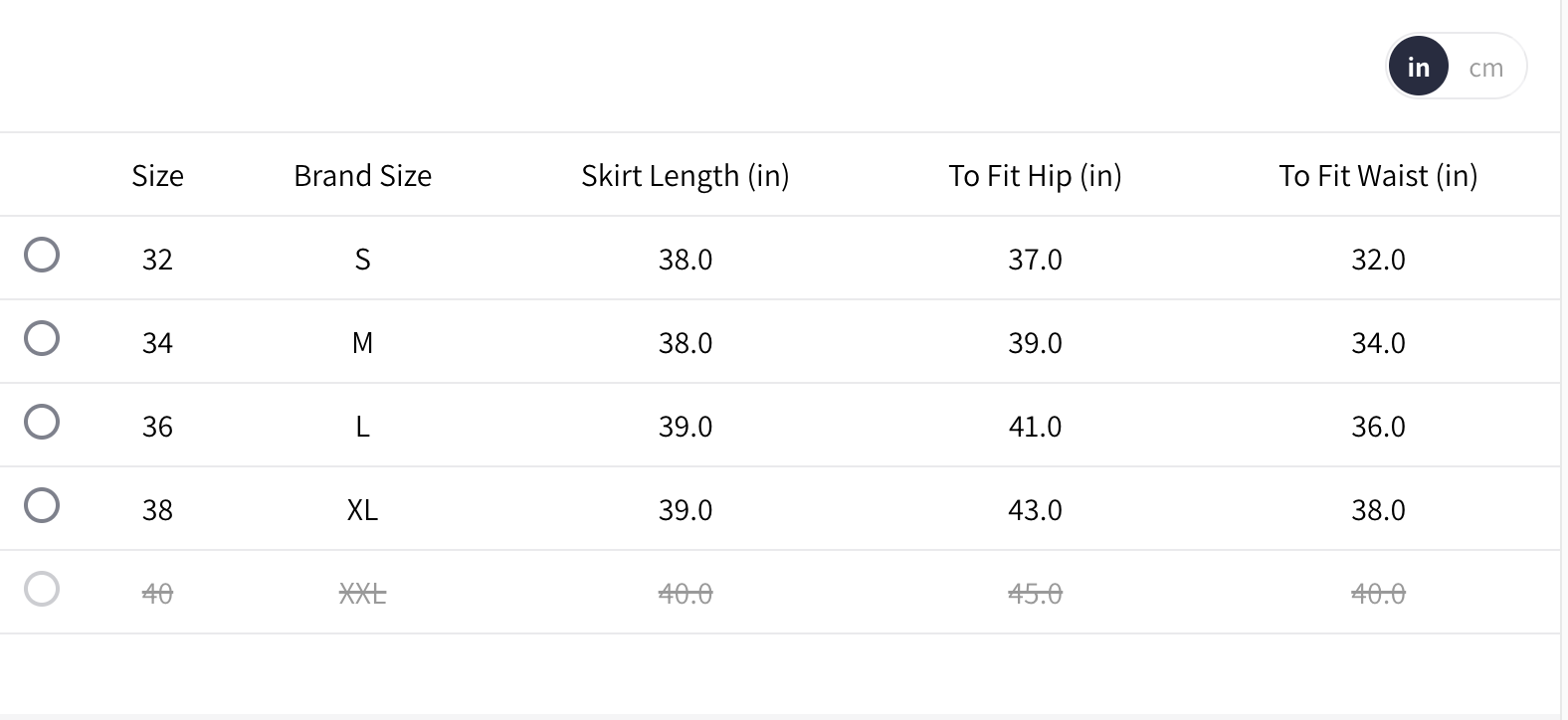Click the Skirt Length (in) header
This screenshot has height=720, width=1568.
685,176
